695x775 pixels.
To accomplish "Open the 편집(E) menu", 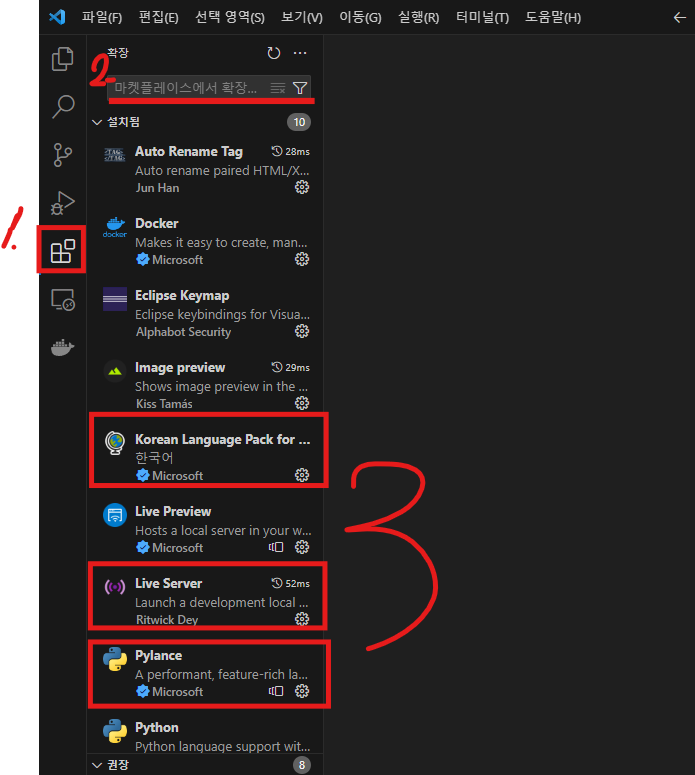I will point(159,18).
